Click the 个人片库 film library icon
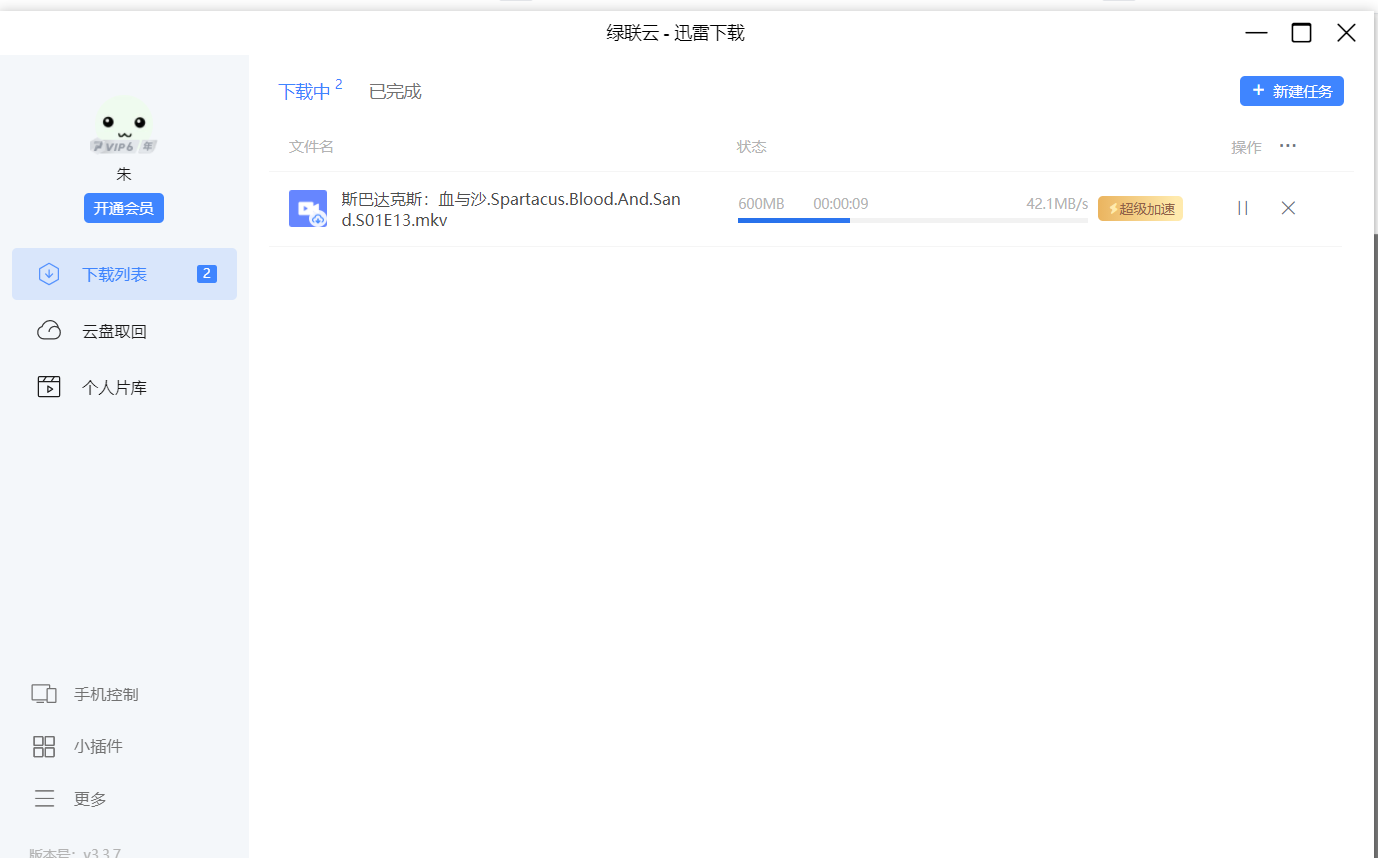Viewport: 1378px width, 858px height. click(x=49, y=387)
